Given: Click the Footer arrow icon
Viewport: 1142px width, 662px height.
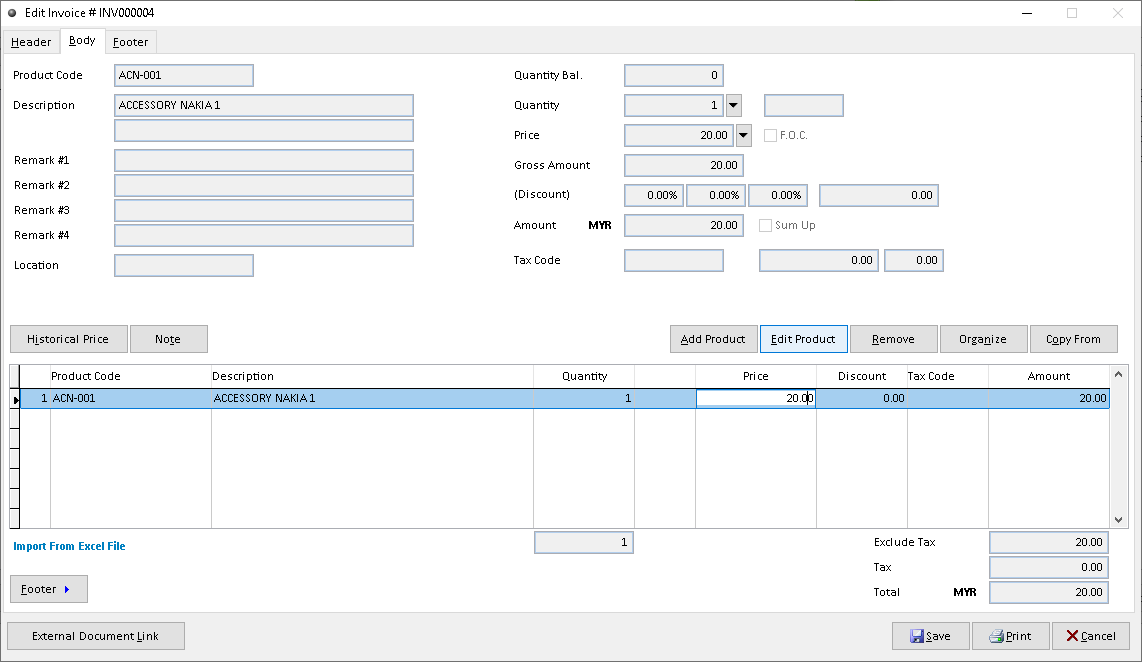Looking at the screenshot, I should point(68,589).
